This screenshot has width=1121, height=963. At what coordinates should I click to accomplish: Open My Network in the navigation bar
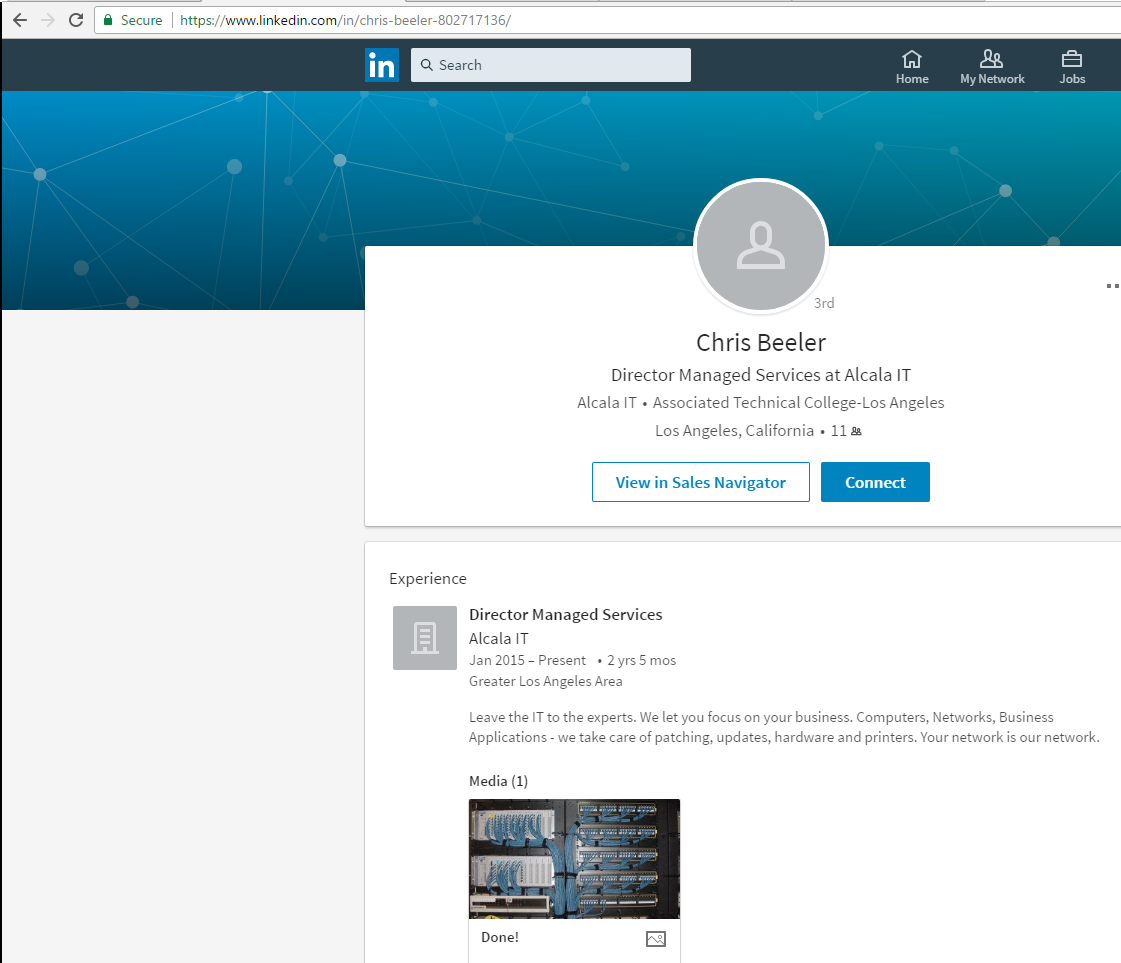[x=992, y=67]
